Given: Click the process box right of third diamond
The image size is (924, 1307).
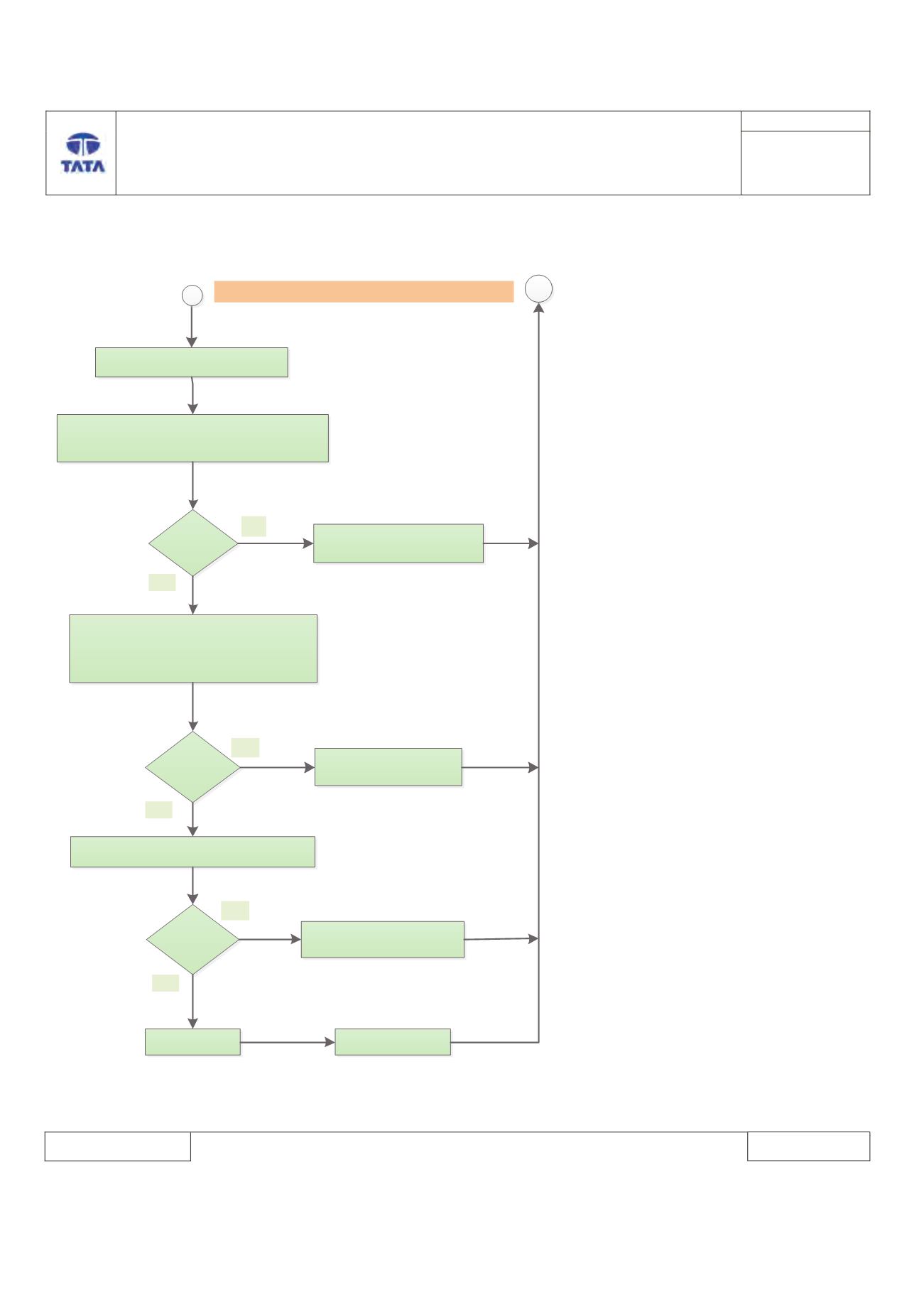Looking at the screenshot, I should point(383,940).
